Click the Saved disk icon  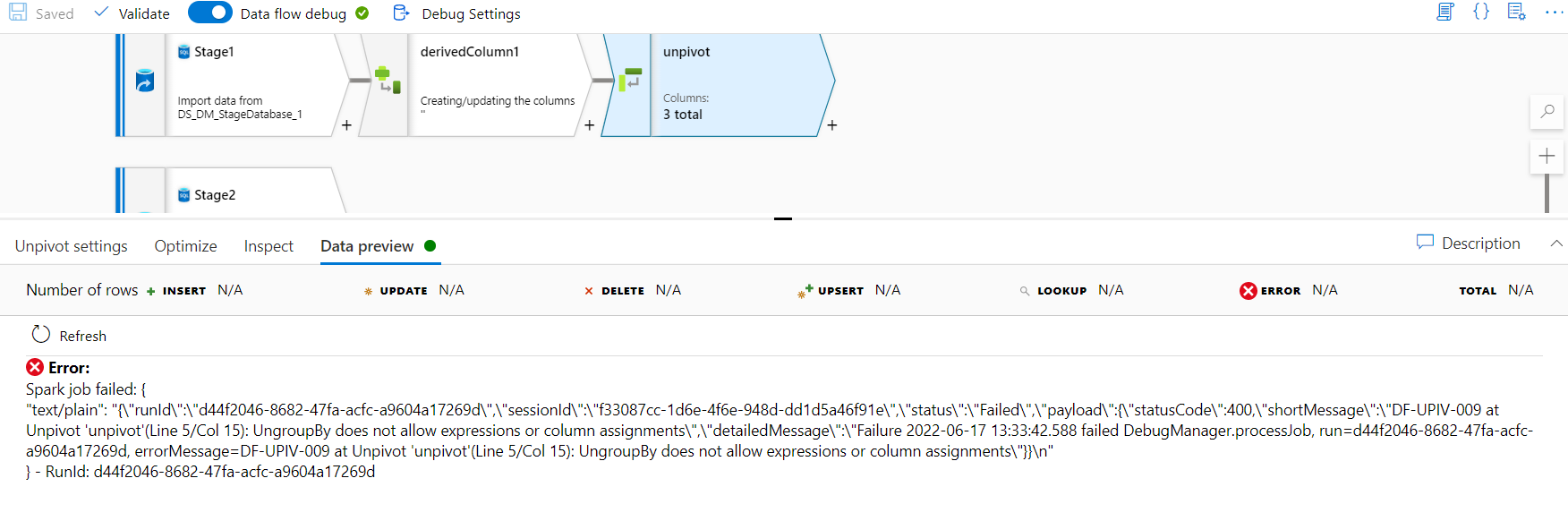[x=18, y=13]
